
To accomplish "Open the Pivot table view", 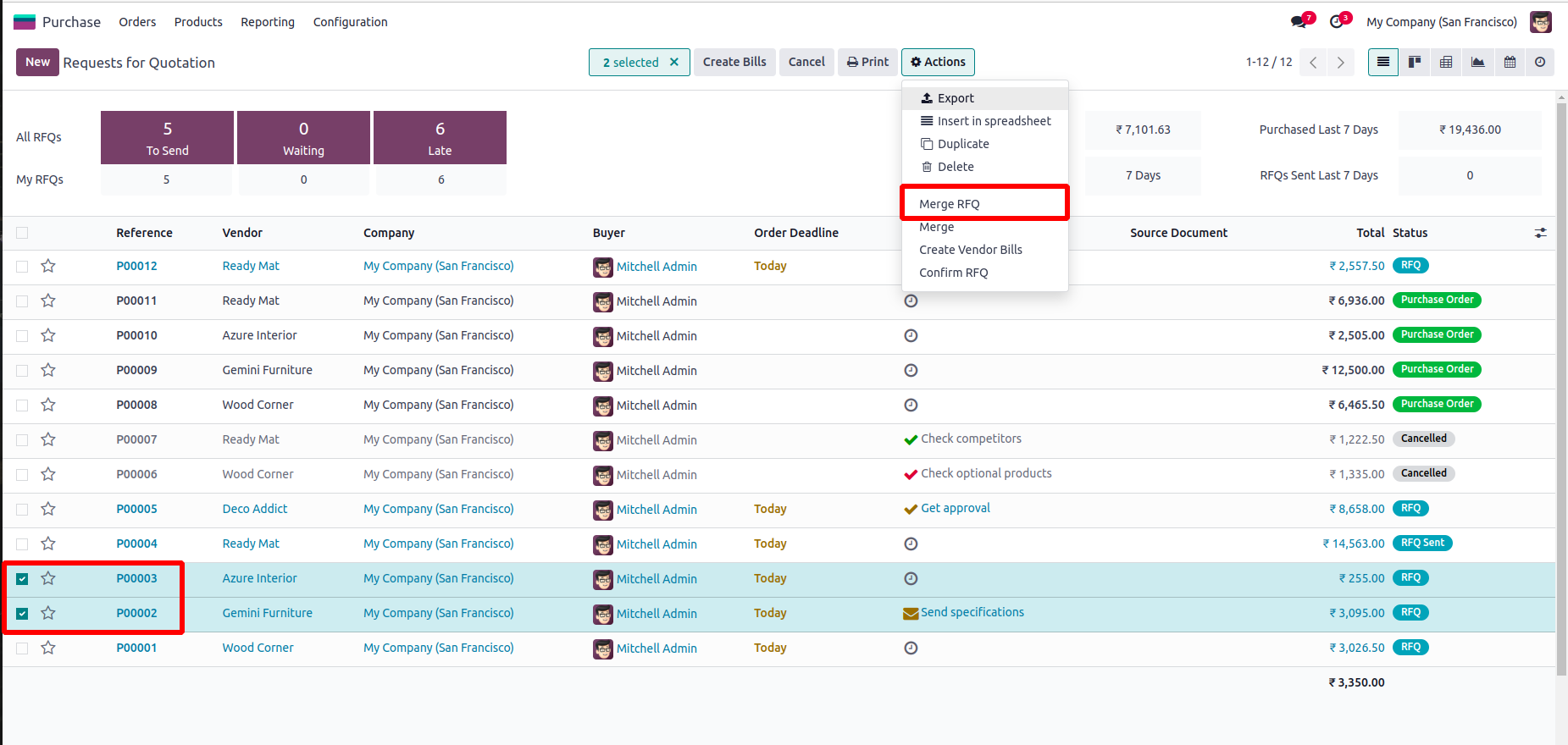I will 1446,62.
